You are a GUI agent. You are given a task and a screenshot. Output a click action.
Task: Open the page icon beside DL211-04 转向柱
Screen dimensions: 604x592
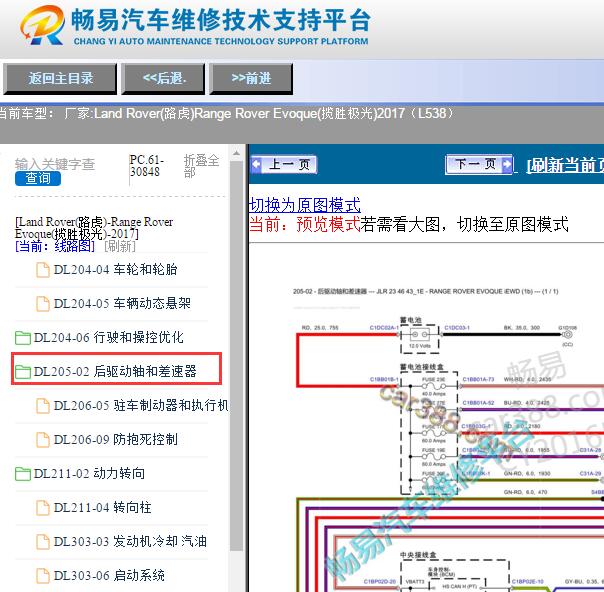point(43,508)
